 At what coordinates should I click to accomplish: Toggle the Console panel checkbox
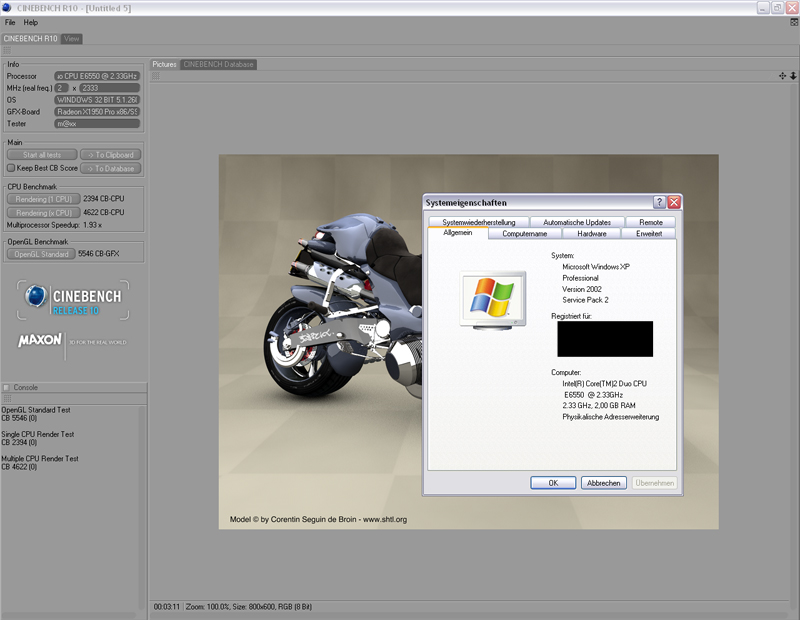(x=7, y=388)
